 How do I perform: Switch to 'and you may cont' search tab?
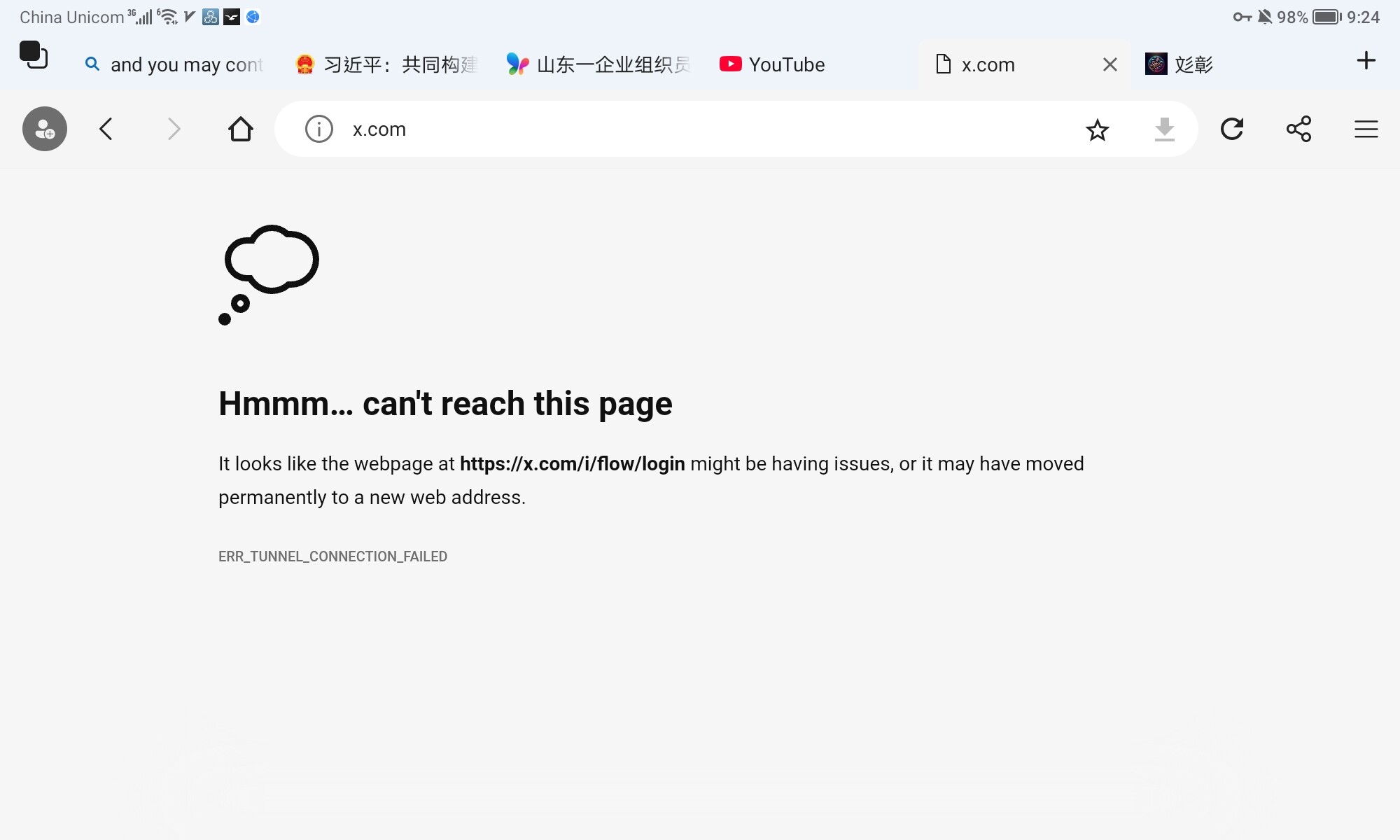175,64
